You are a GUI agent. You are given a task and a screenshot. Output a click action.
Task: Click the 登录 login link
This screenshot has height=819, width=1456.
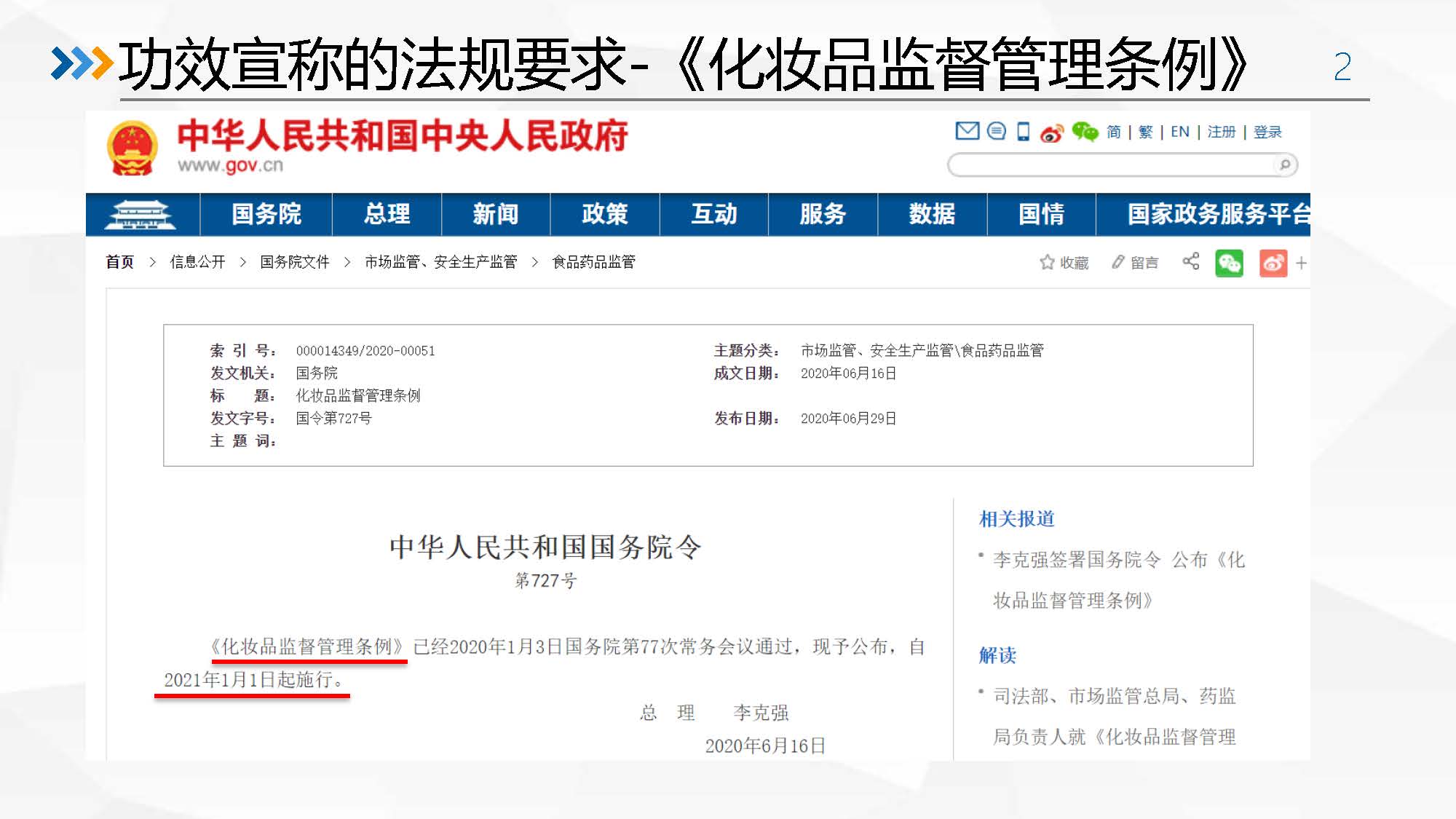1267,132
